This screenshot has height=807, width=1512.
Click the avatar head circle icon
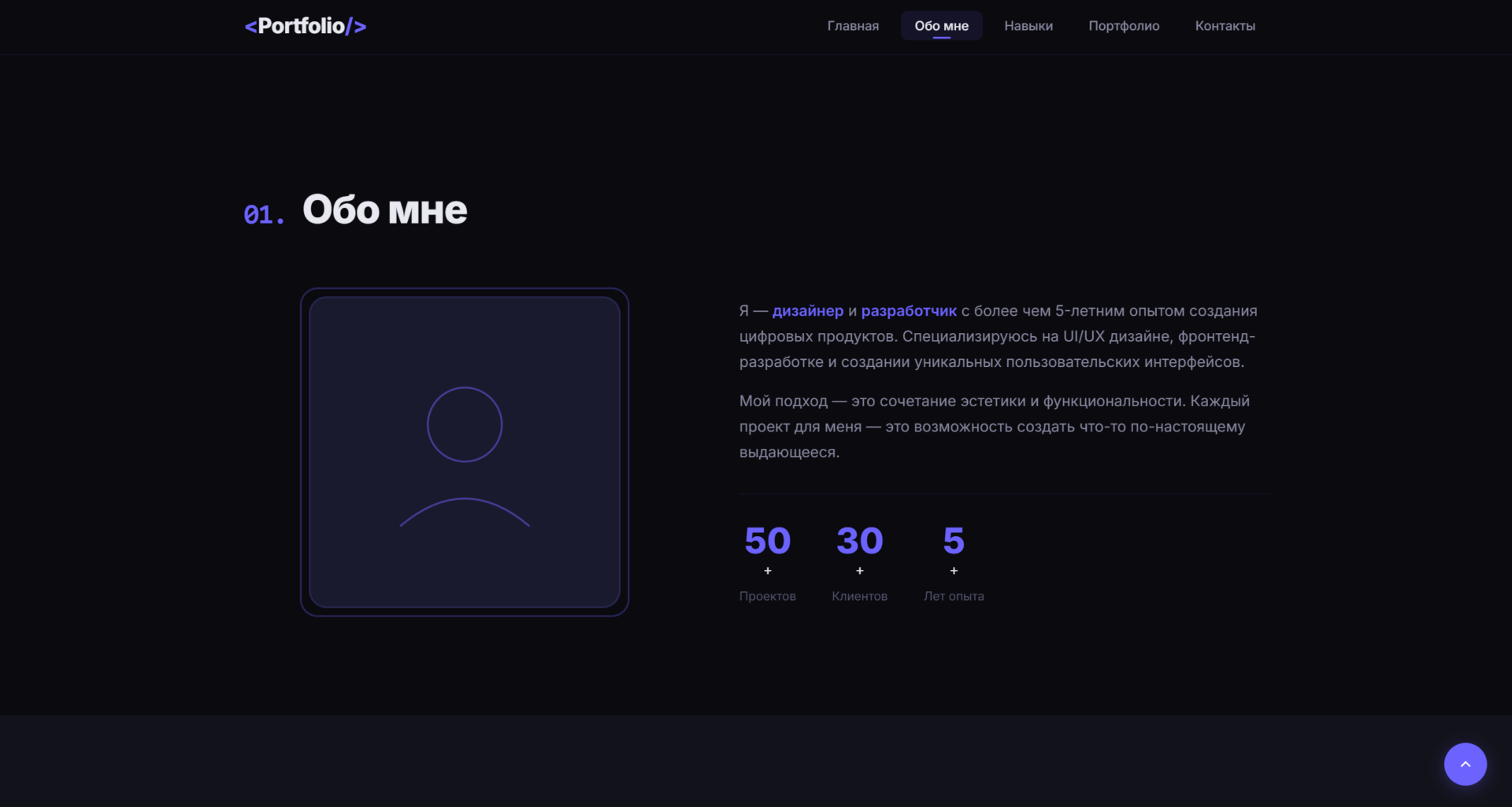tap(465, 424)
